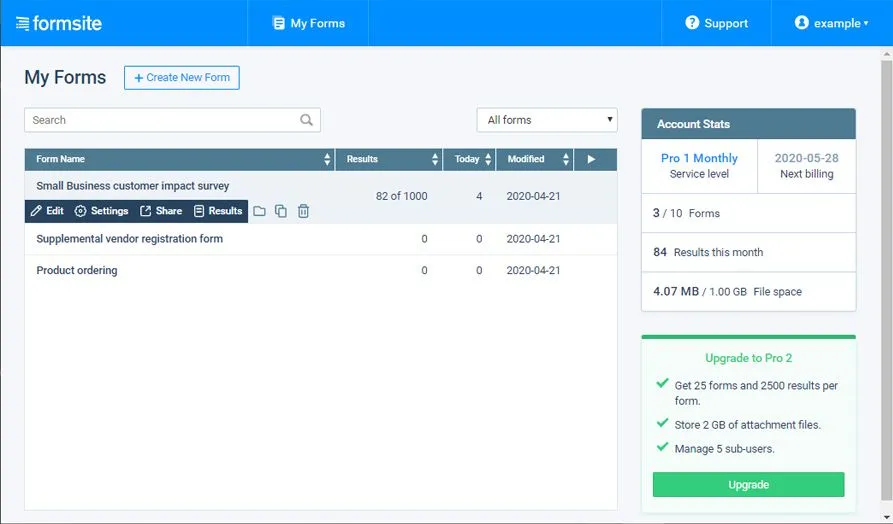
Task: Click the green Upgrade button
Action: pos(748,485)
